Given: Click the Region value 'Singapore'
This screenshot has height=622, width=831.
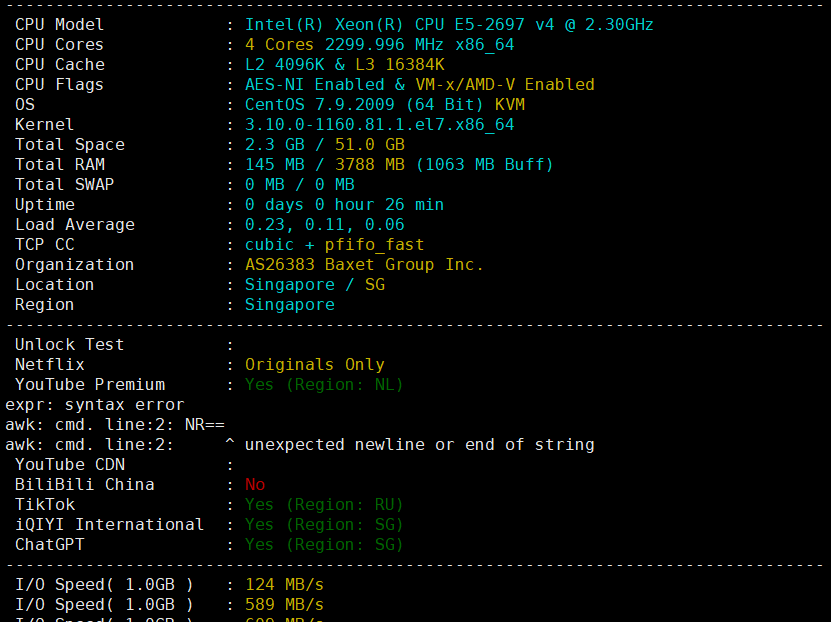Looking at the screenshot, I should coord(290,305).
